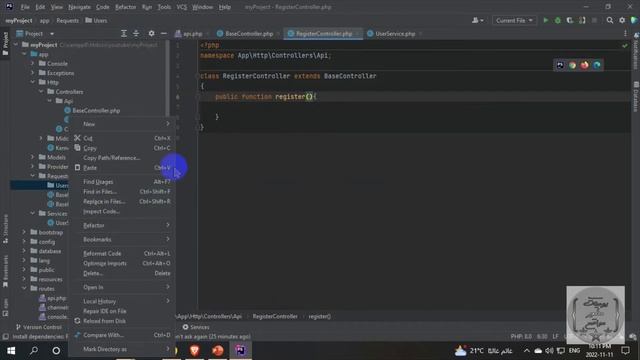This screenshot has width=640, height=360.
Task: Expand the Console folder
Action: 33,63
